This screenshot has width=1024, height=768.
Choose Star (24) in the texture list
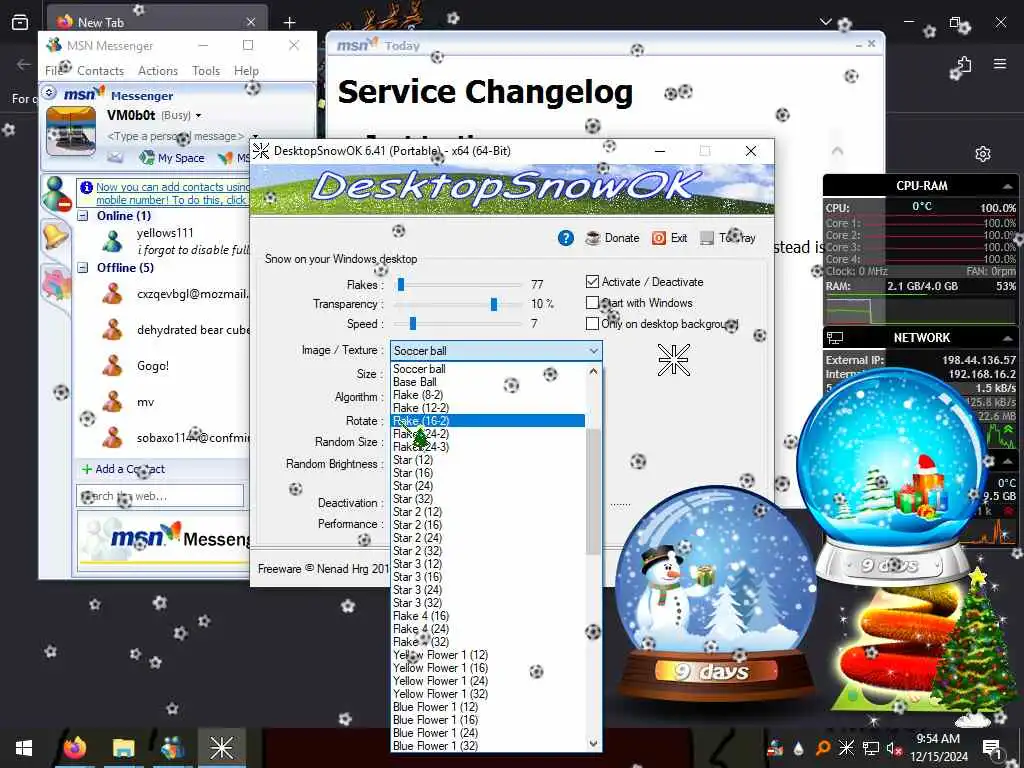(488, 486)
